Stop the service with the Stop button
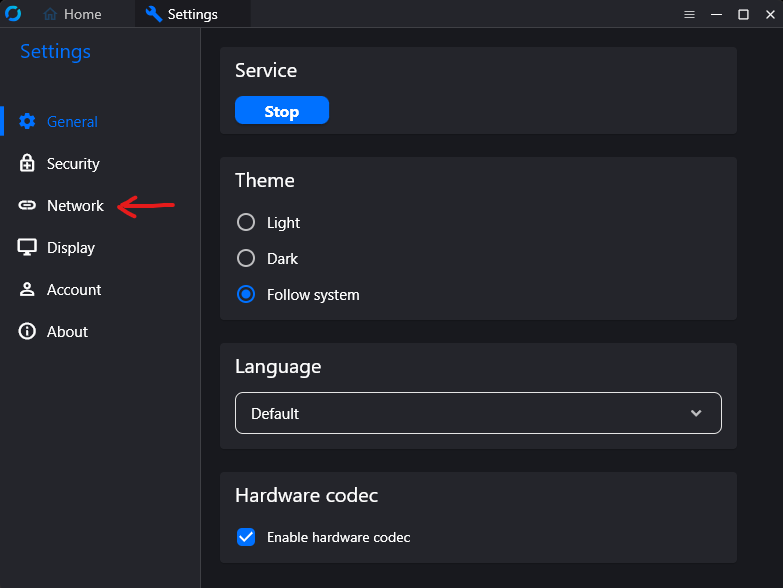This screenshot has width=783, height=588. coord(282,110)
